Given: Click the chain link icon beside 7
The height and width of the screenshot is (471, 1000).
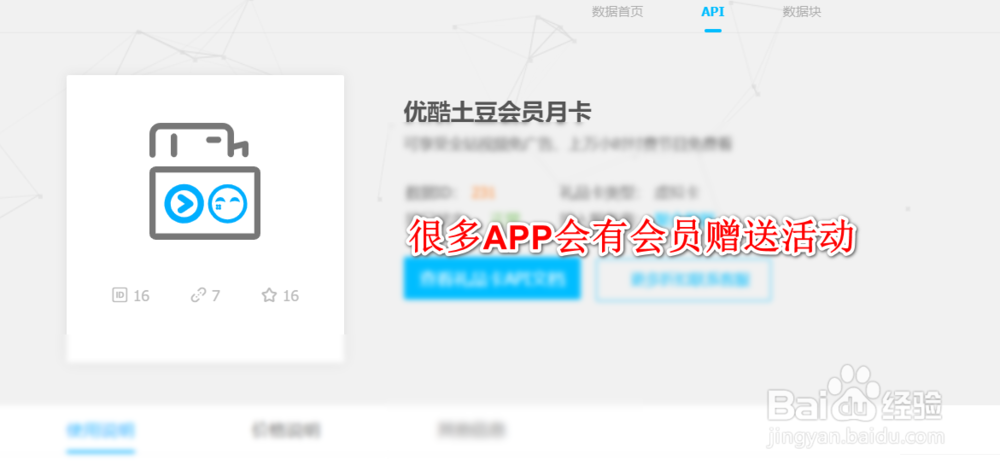Looking at the screenshot, I should 198,295.
